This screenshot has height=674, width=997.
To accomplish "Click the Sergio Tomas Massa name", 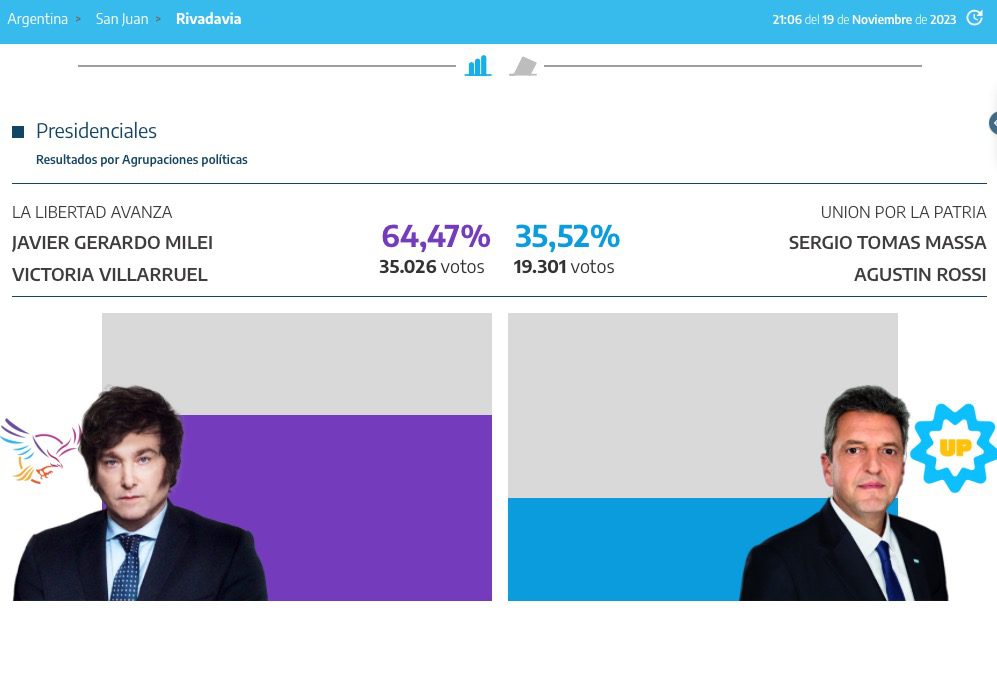I will tap(887, 243).
